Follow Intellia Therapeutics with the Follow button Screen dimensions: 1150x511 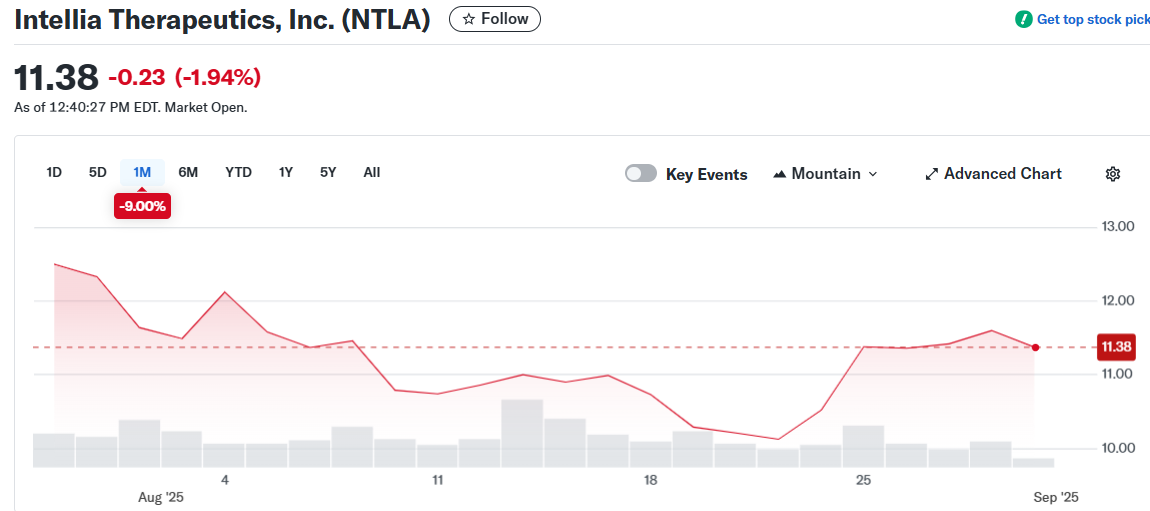495,19
